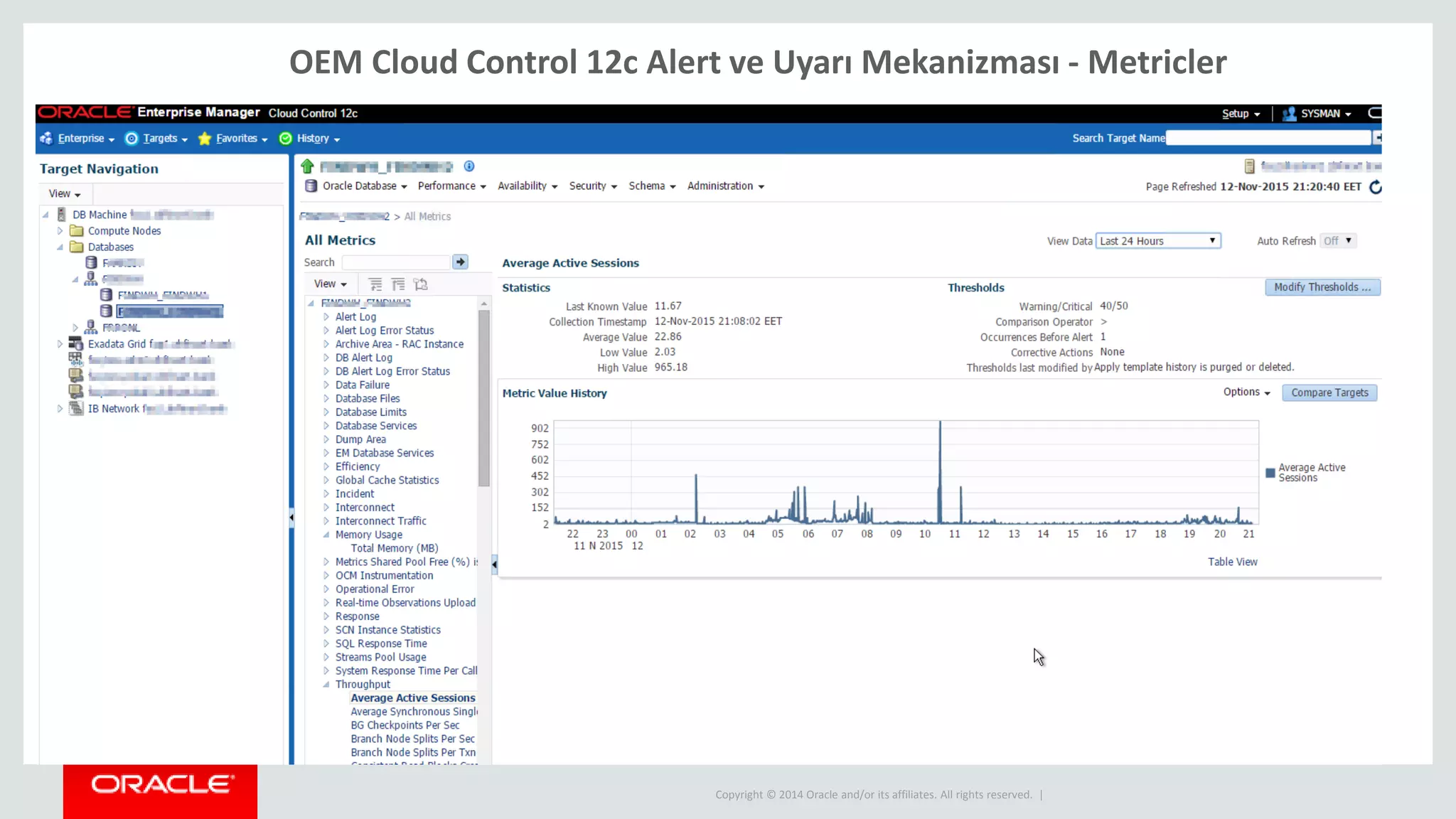This screenshot has height=819, width=1456.
Task: Select Archive Area - RAC Instance metric
Action: pyautogui.click(x=400, y=344)
